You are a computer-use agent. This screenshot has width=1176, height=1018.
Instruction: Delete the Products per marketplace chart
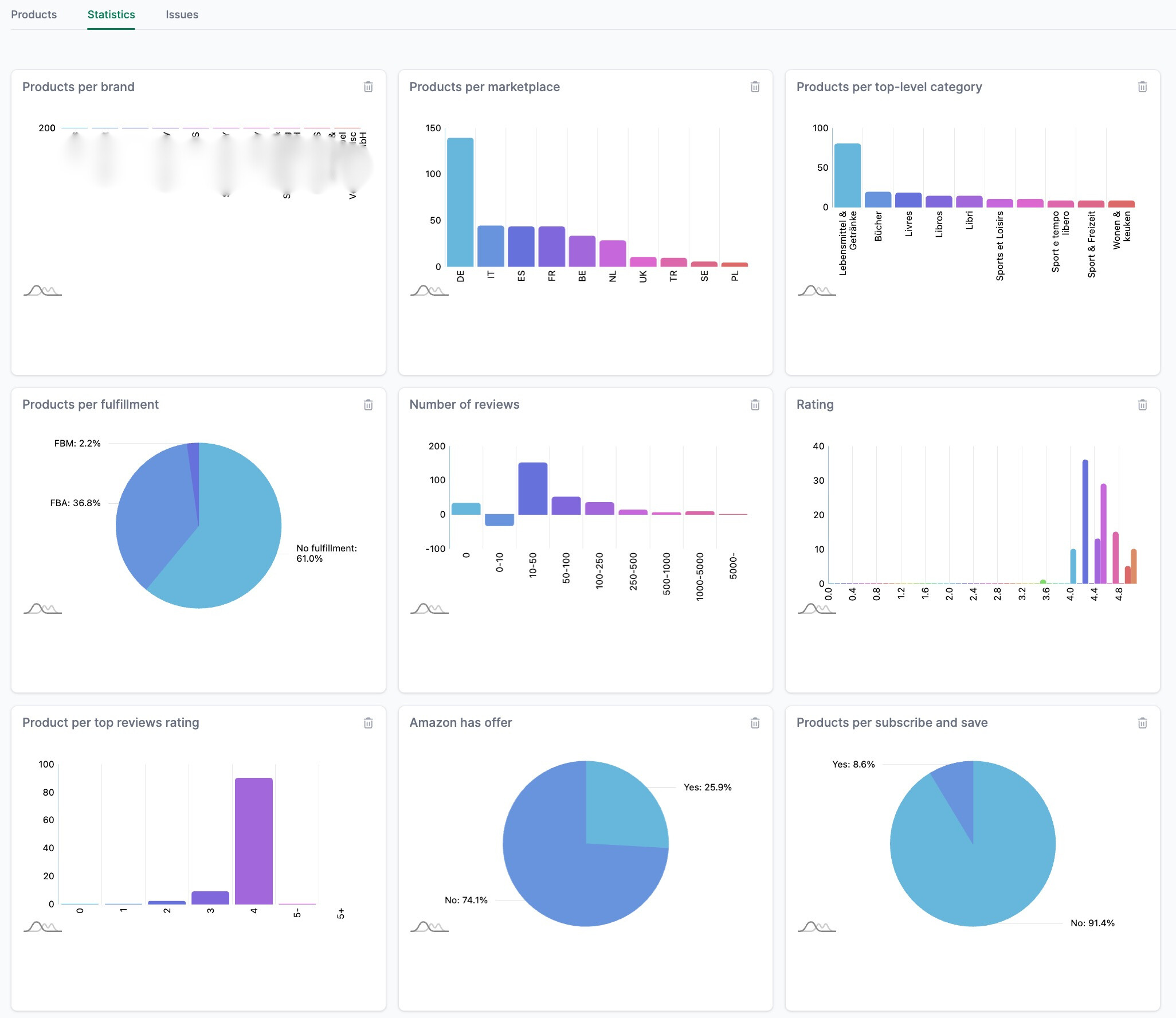click(x=755, y=87)
